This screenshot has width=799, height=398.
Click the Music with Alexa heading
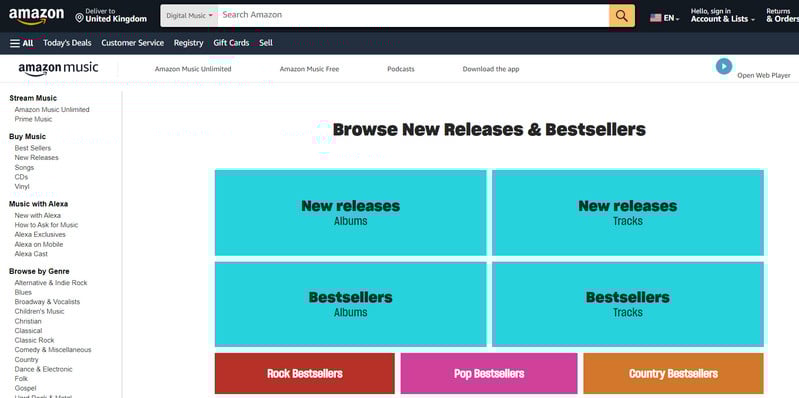tap(39, 204)
